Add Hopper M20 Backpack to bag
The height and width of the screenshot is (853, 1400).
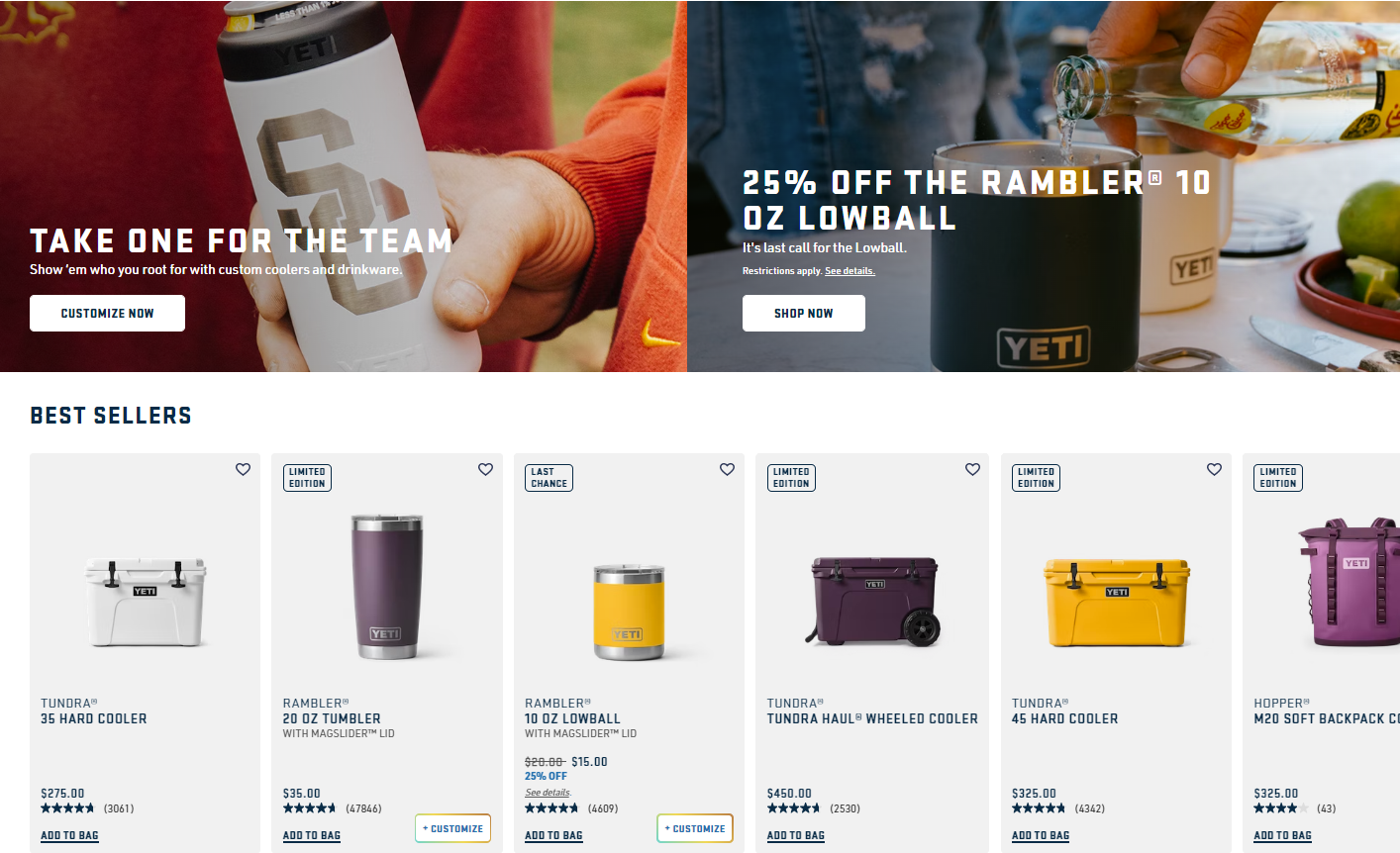coord(1283,835)
